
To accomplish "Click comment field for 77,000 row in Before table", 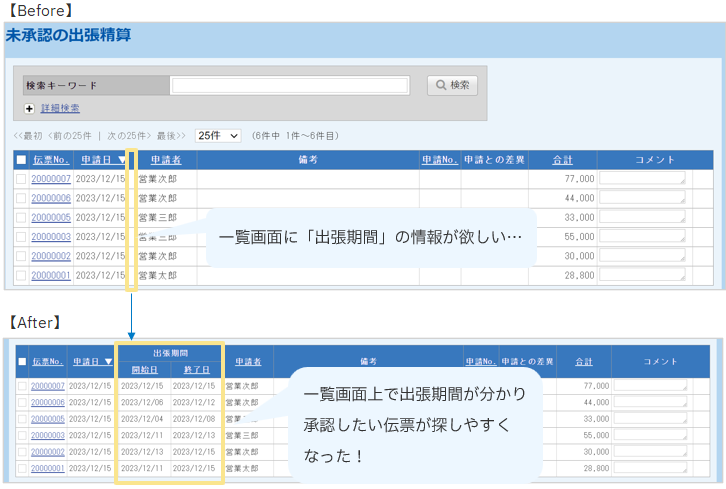I will [x=643, y=179].
